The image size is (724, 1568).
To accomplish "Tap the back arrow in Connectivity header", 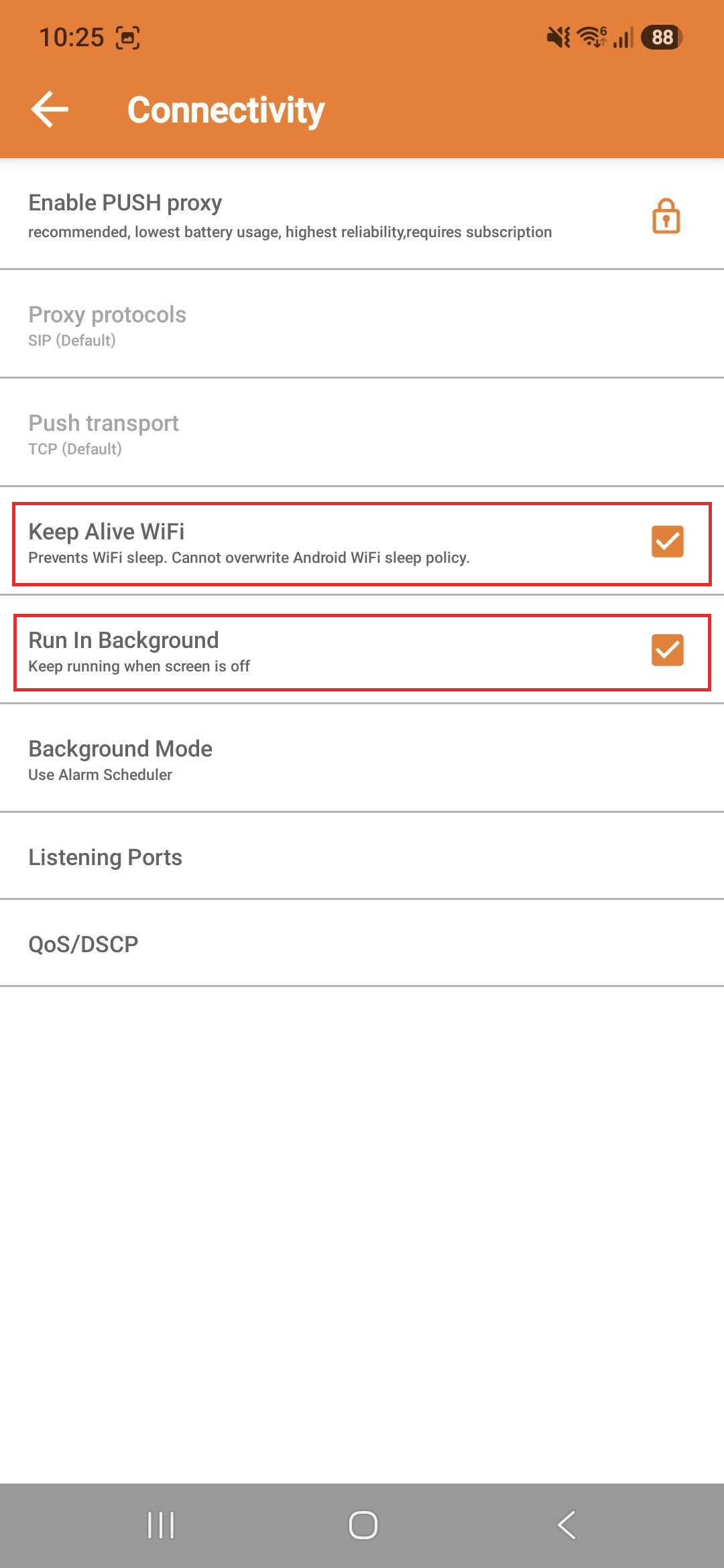I will 50,109.
